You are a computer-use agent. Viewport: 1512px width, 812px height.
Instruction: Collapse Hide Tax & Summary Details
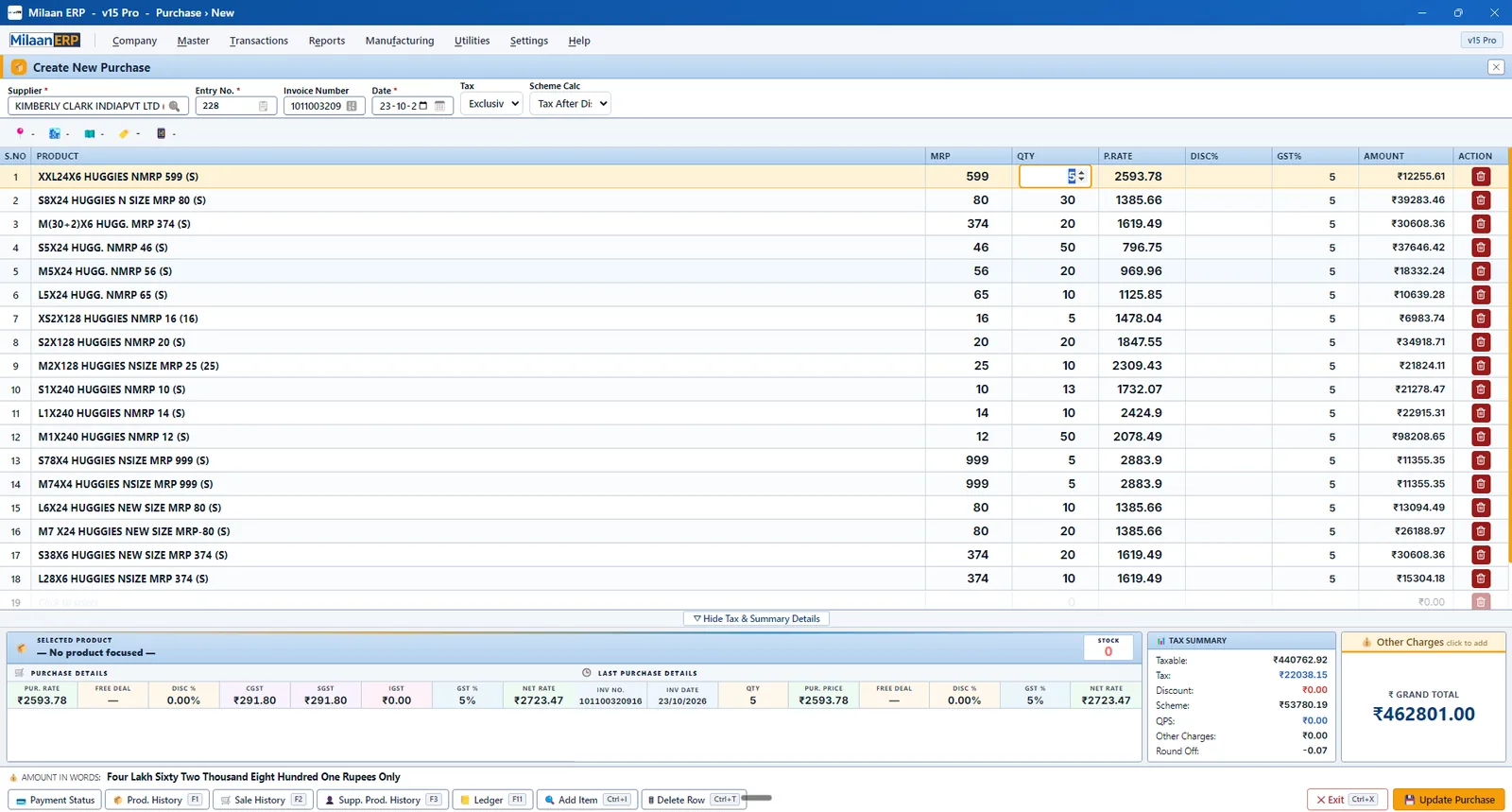(x=757, y=618)
